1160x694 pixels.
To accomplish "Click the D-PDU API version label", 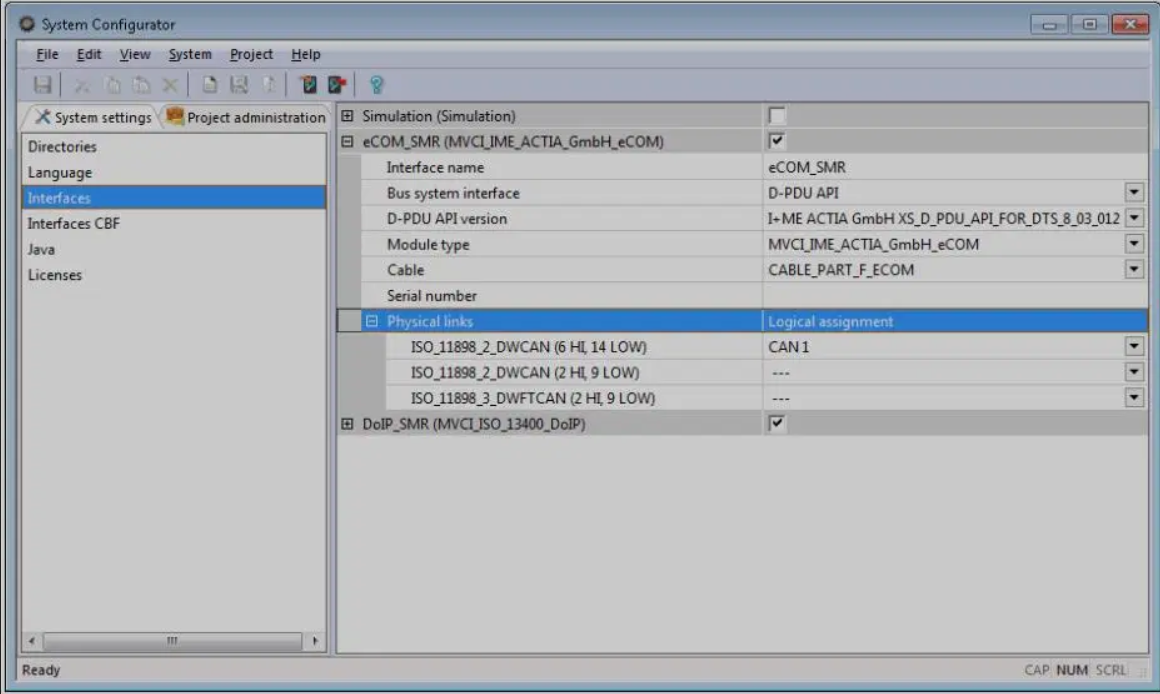I will [x=446, y=218].
